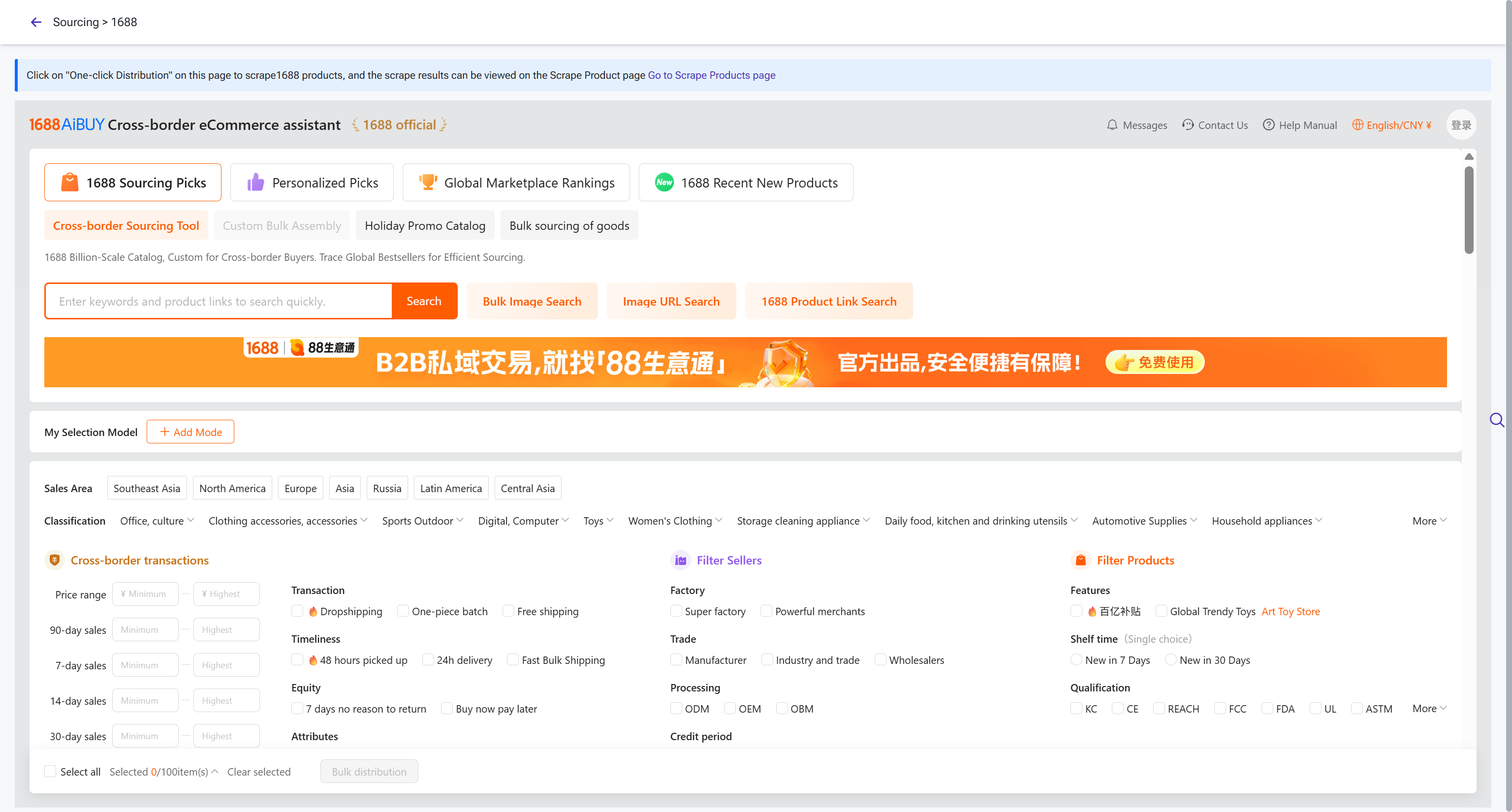Viewport: 1512px width, 812px height.
Task: Check the Super factory option
Action: tap(676, 611)
